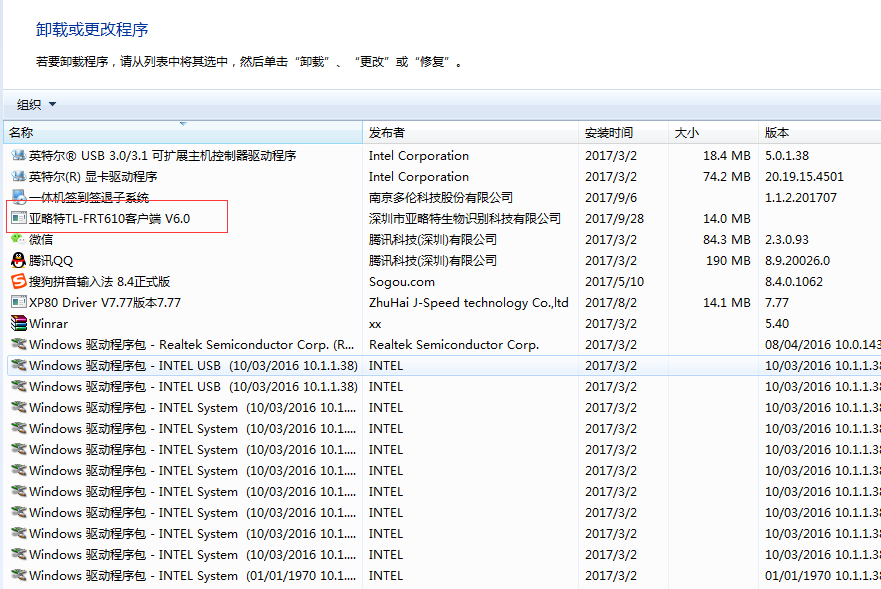881x589 pixels.
Task: Click the 一体机签到签退子系统 program icon
Action: [x=19, y=197]
